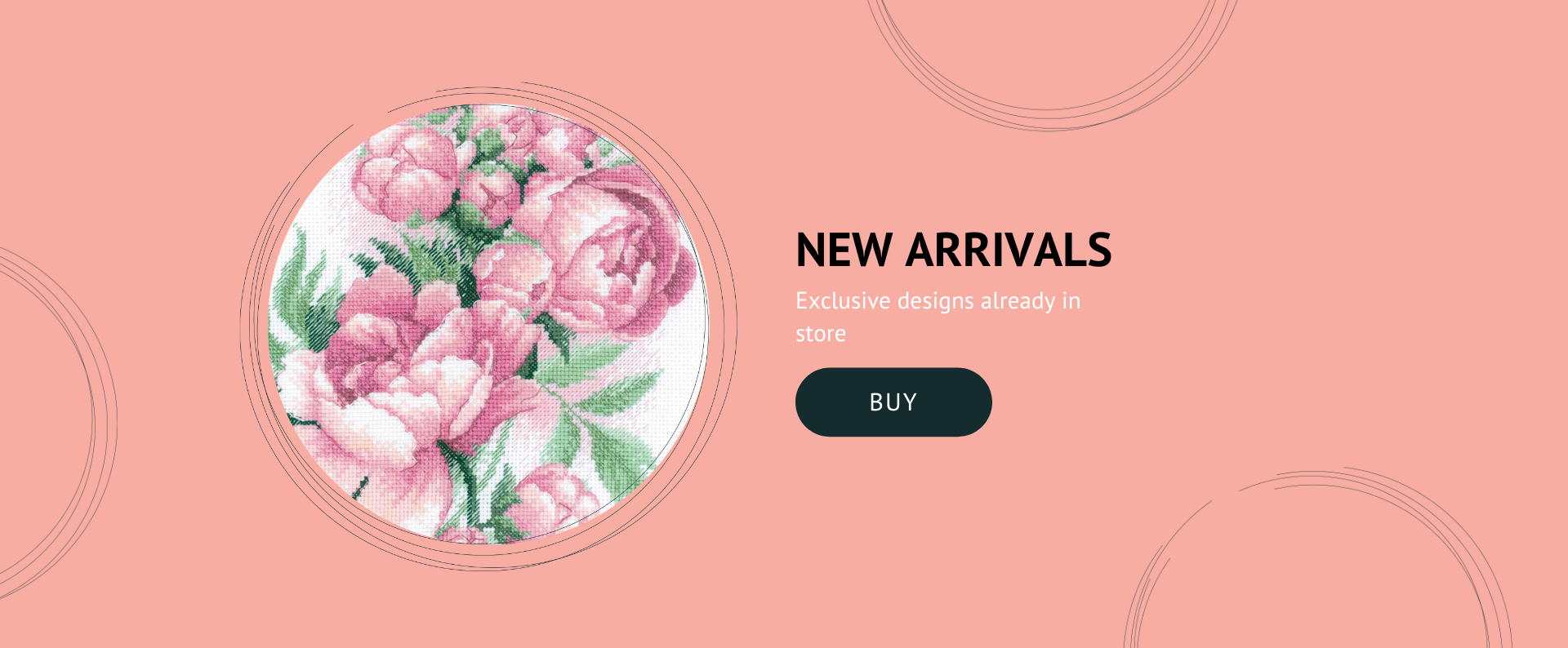Screen dimensions: 1568x648
Task: Click the word 'NEW' in the heading
Action: [844, 250]
